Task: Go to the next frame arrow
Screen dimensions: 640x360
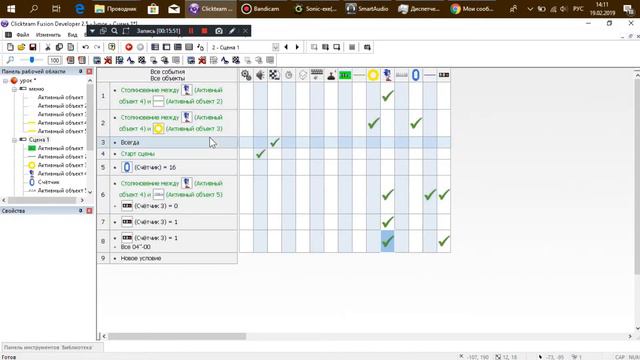Action: [x=297, y=47]
